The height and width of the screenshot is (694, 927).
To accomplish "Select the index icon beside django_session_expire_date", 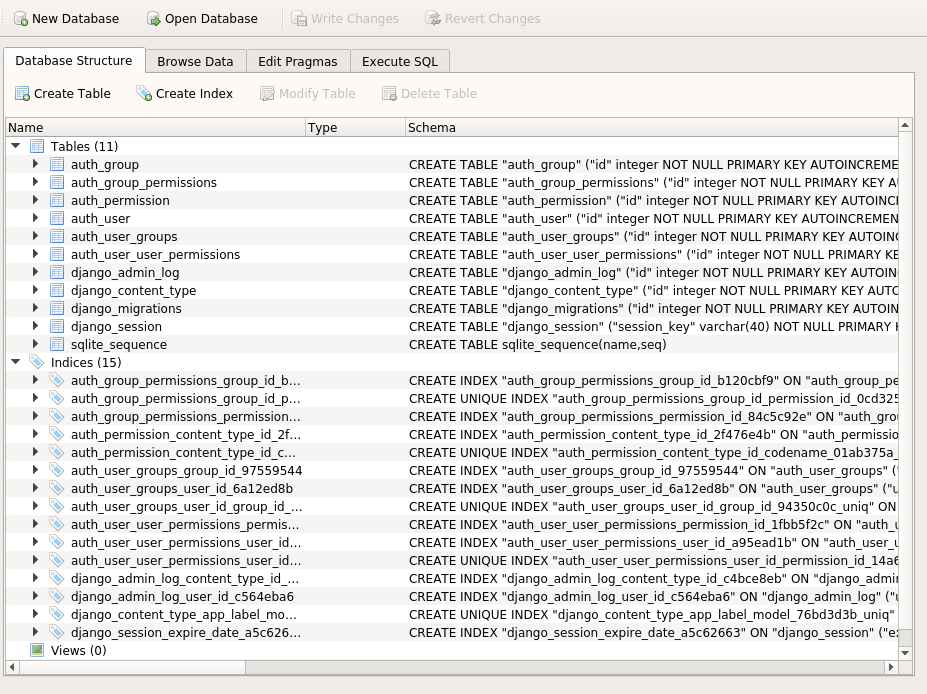I will pyautogui.click(x=57, y=633).
